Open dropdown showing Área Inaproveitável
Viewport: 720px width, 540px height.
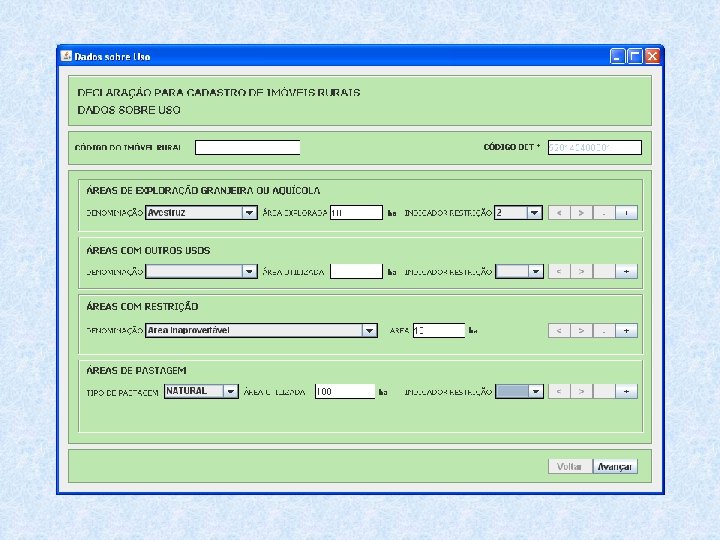[261, 331]
